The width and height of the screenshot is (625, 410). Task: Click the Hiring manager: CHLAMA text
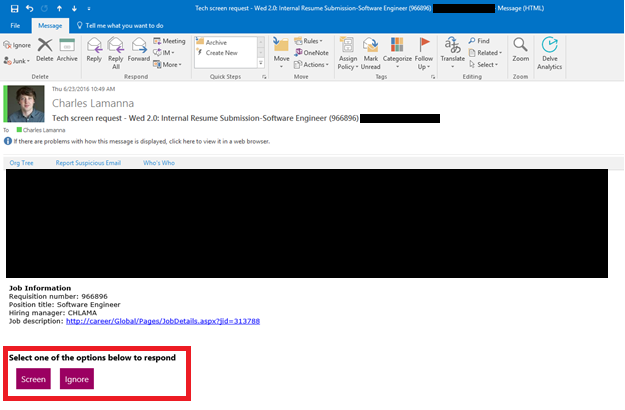[x=53, y=313]
